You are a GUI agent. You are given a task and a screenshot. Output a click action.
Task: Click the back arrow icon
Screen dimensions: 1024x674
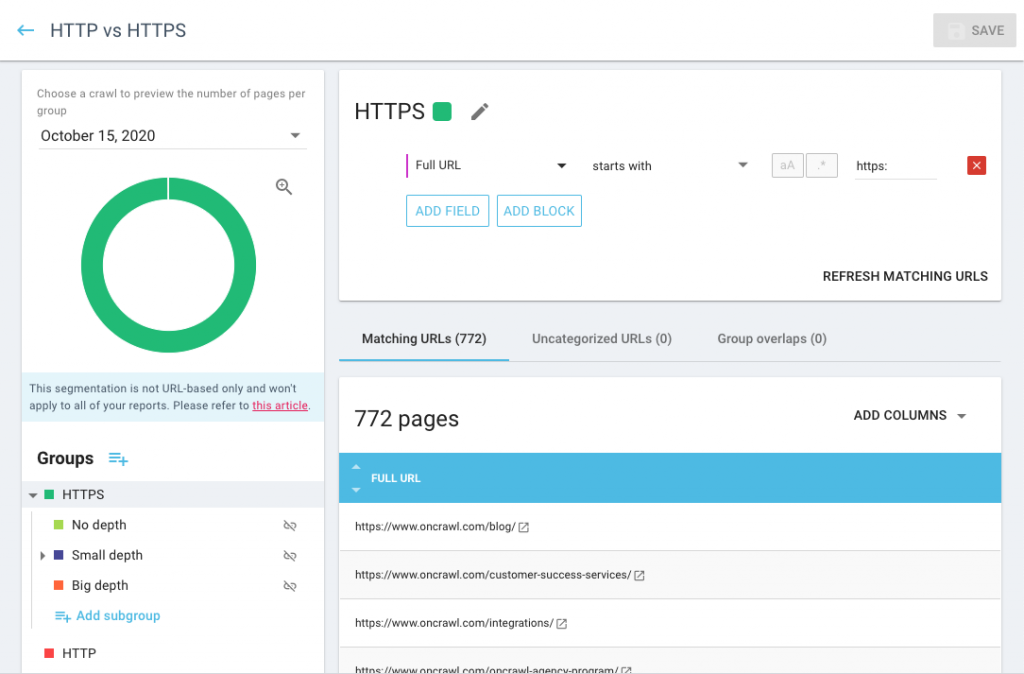tap(26, 31)
